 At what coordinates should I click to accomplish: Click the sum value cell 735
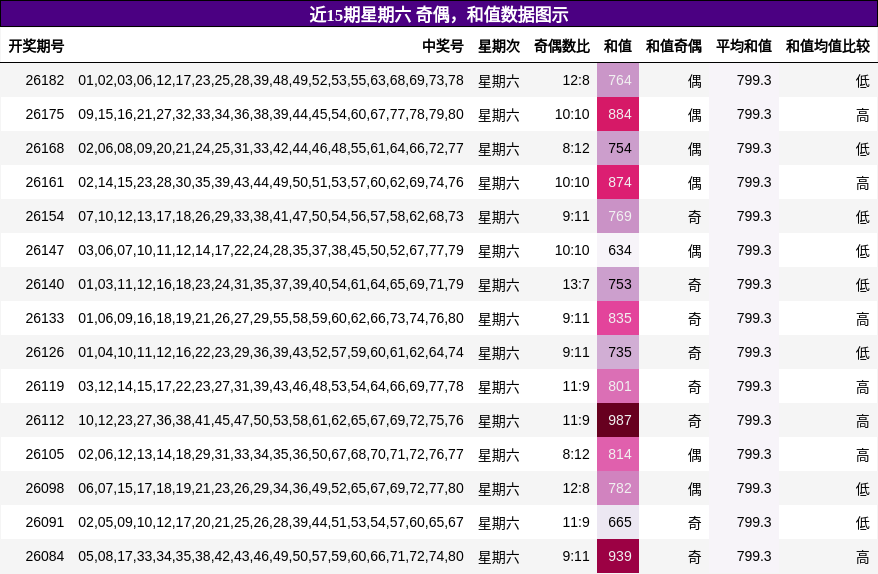[618, 352]
